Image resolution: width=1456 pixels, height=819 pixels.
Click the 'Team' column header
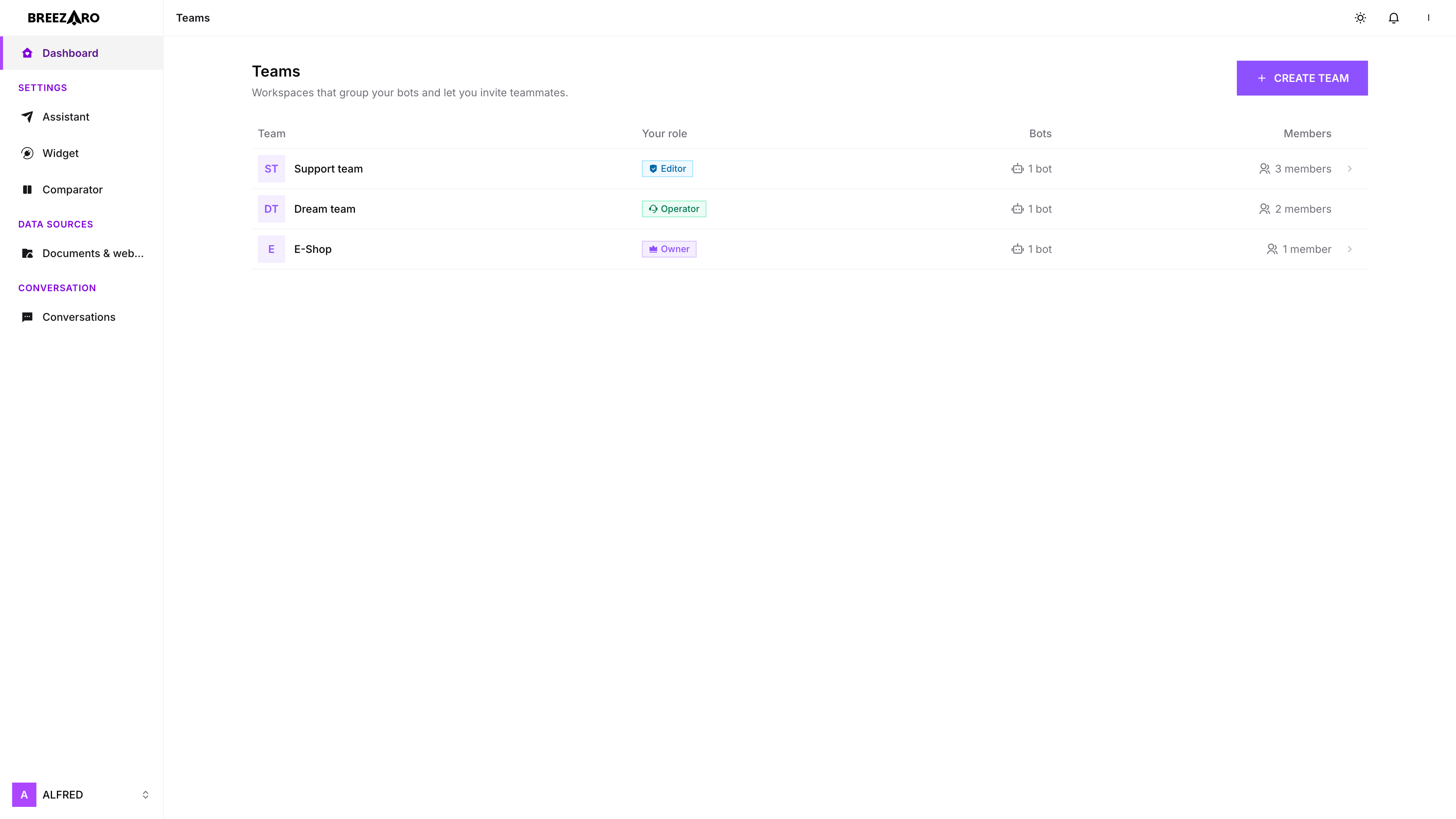pos(272,134)
